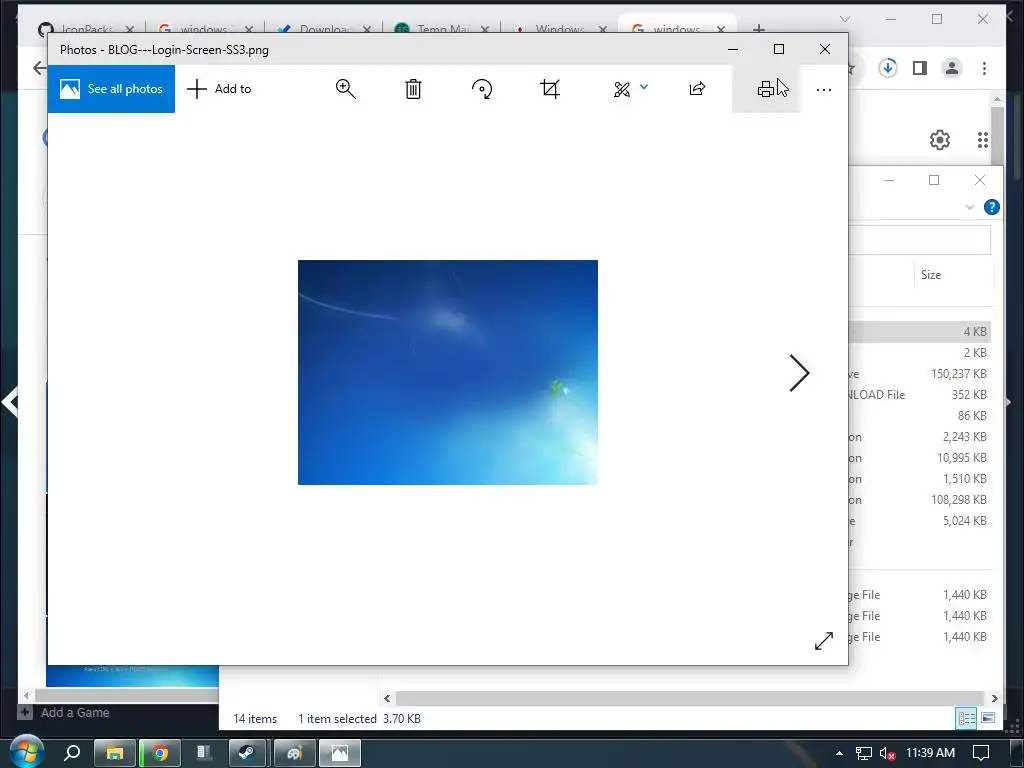
Task: Open the notification center icon
Action: click(x=981, y=753)
